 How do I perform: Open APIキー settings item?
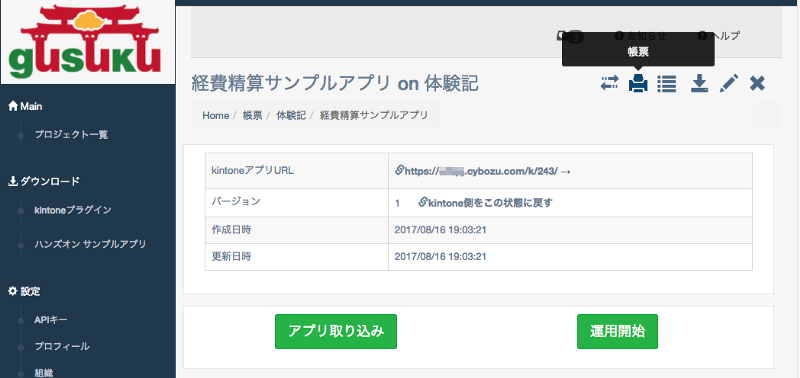pyautogui.click(x=51, y=320)
